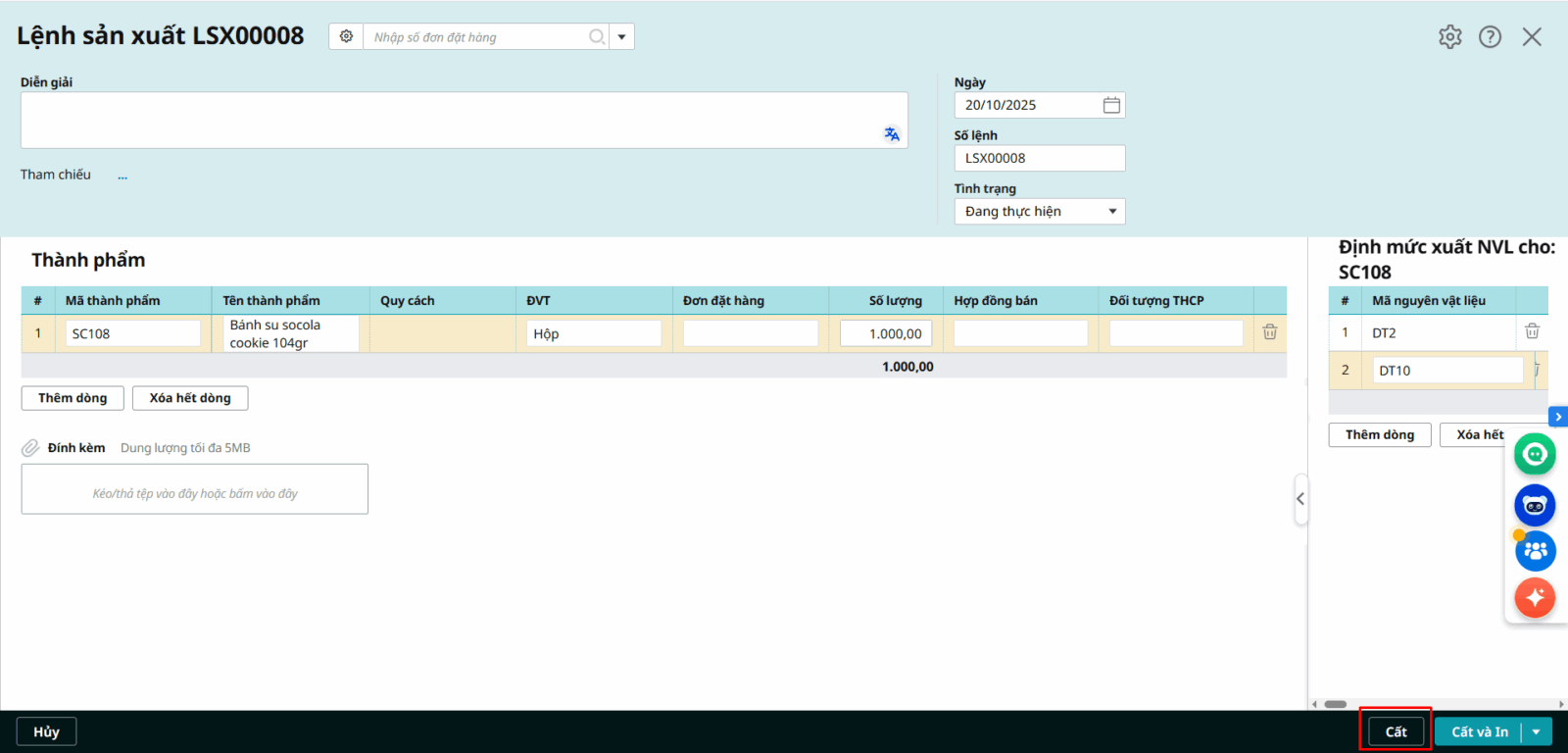This screenshot has height=753, width=1568.
Task: Collapse the right panel with chevron handle
Action: coord(1300,499)
